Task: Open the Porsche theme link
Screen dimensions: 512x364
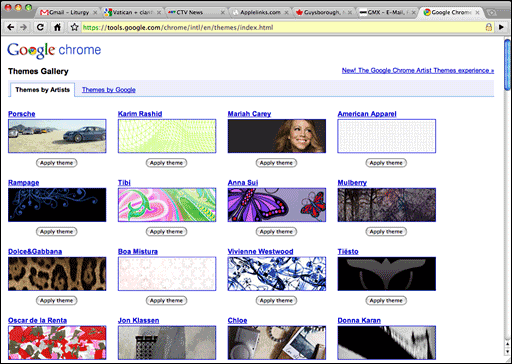Action: (22, 114)
